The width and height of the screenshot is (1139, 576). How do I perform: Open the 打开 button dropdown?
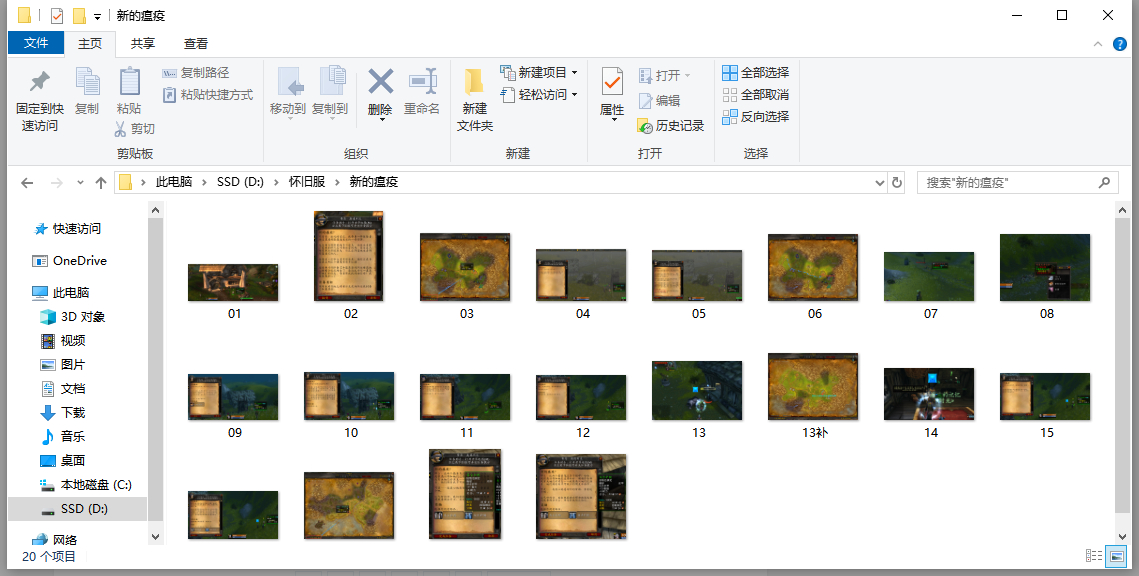[687, 76]
